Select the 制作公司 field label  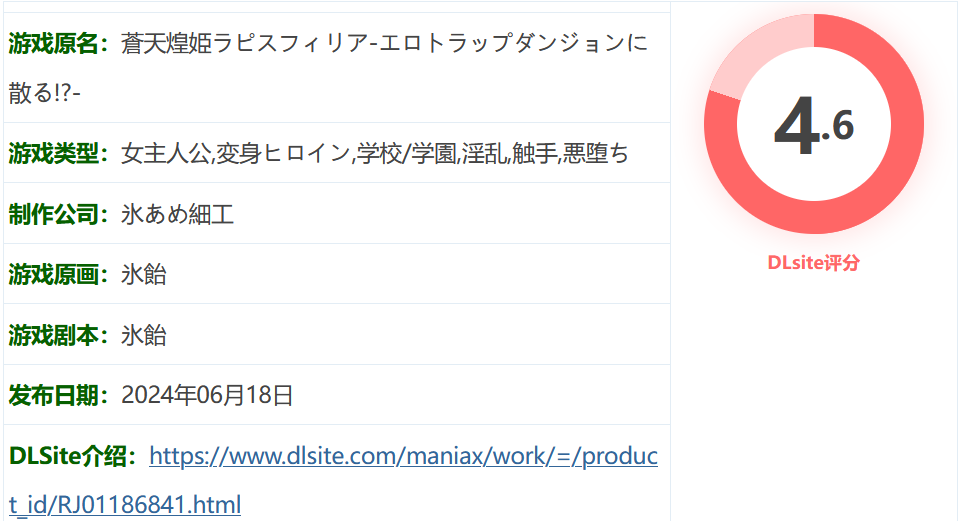[x=59, y=214]
